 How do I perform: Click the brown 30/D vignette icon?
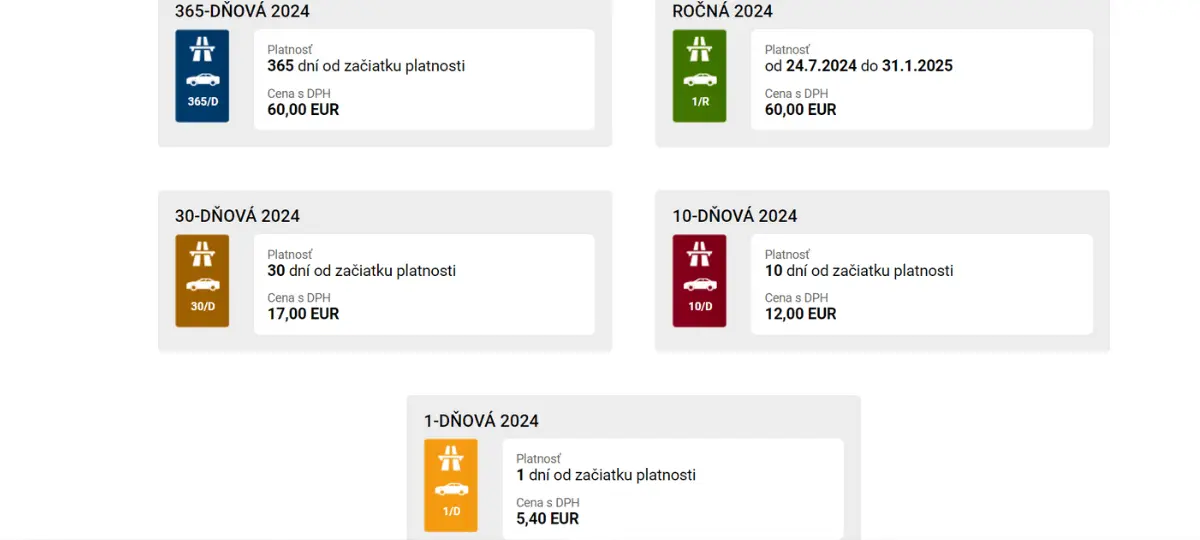tap(202, 281)
